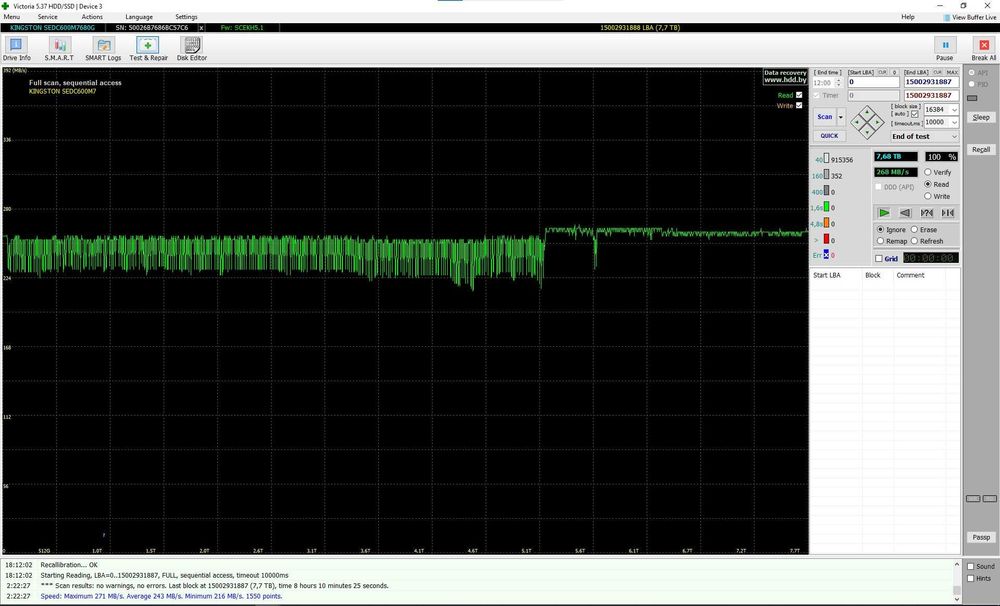
Task: Click the End time stepper arrows
Action: (839, 83)
